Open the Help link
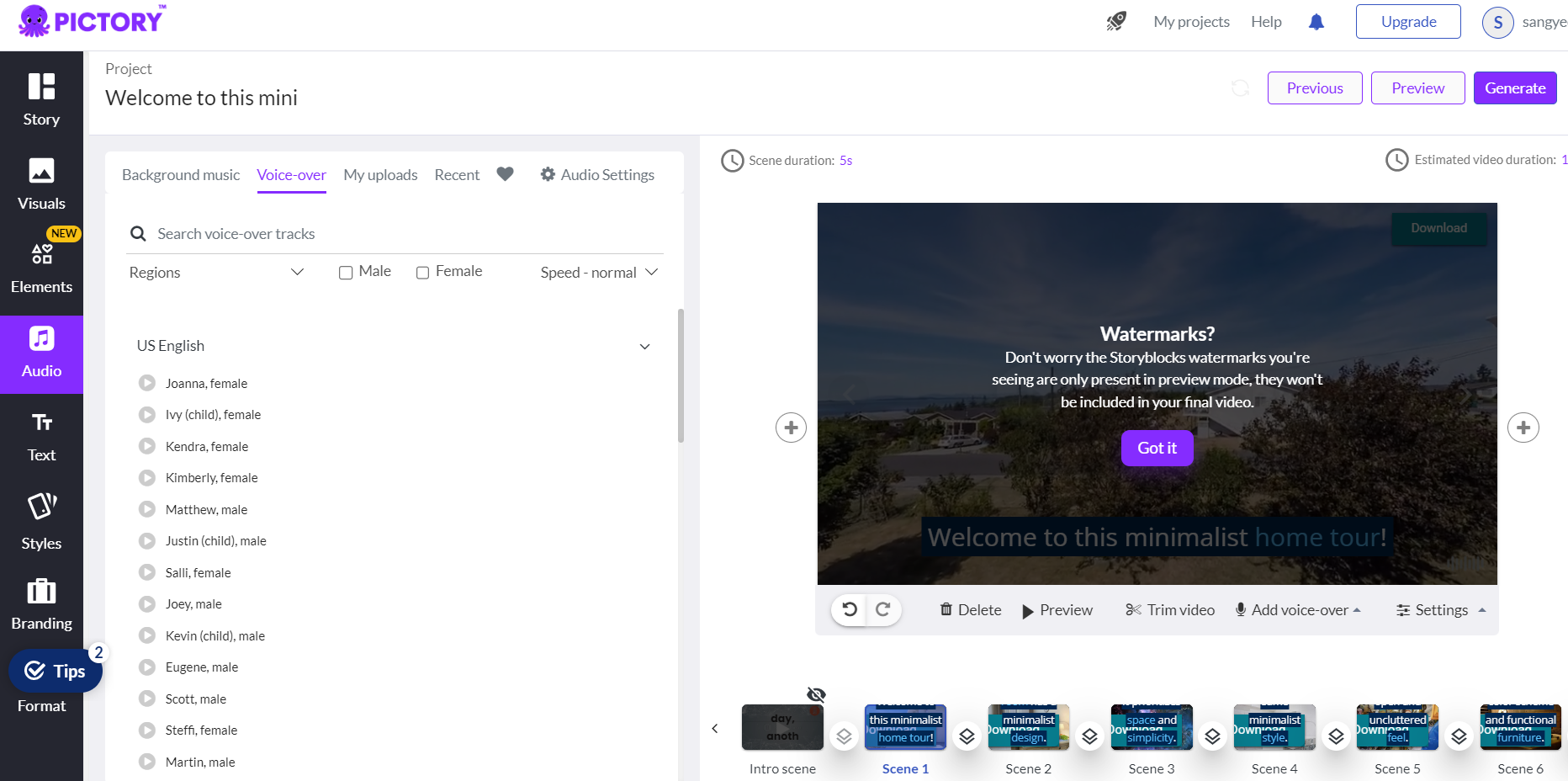 (x=1266, y=22)
